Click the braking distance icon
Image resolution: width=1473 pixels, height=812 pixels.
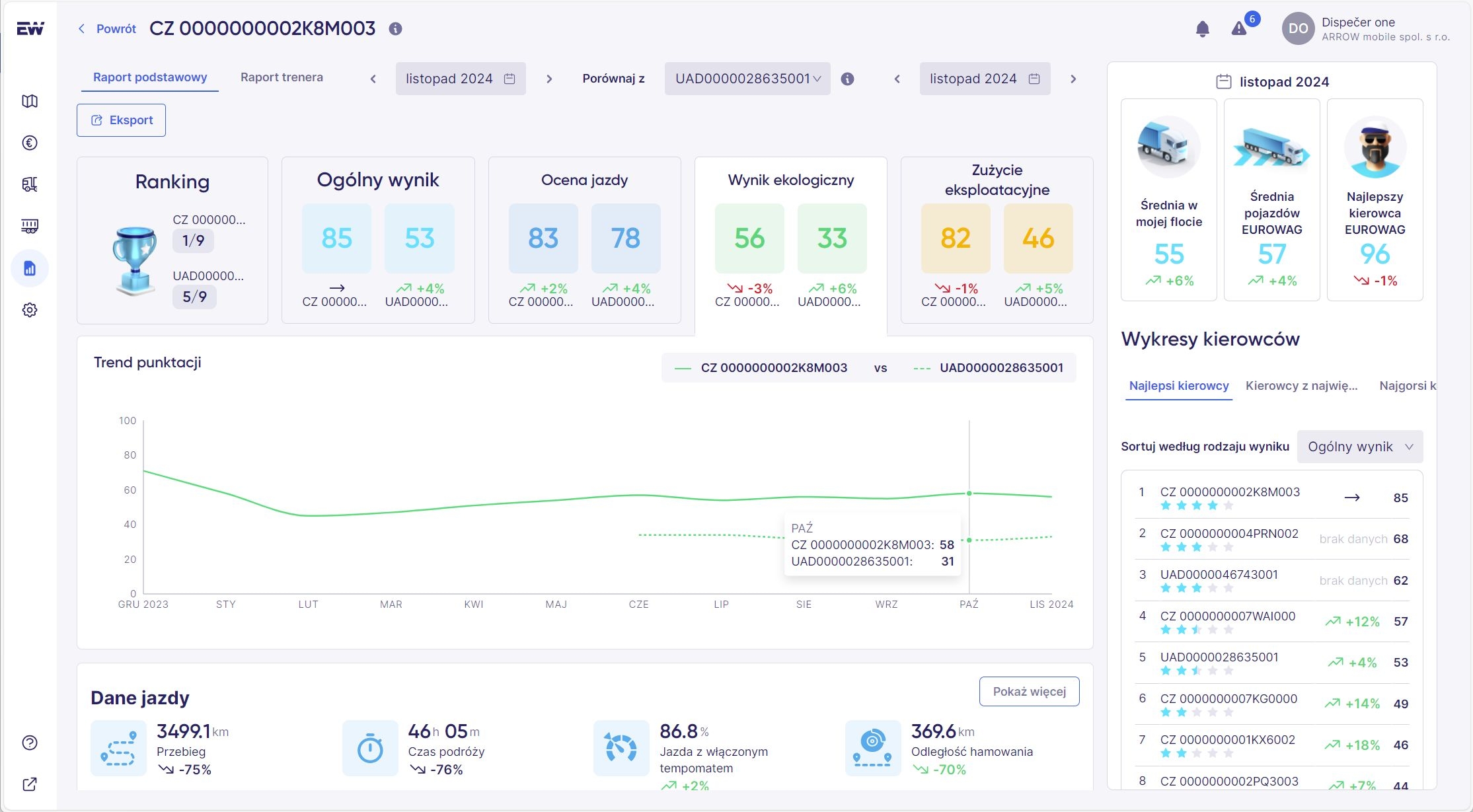[873, 748]
